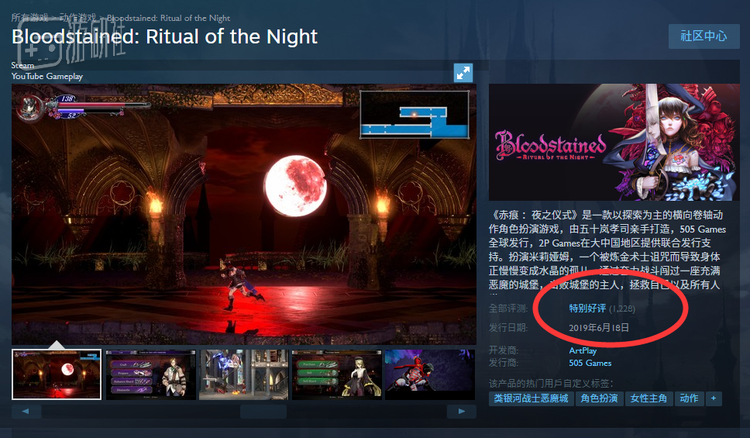The width and height of the screenshot is (750, 438).
Task: Select the crafting menu screenshot thumbnail
Action: pyautogui.click(x=151, y=374)
